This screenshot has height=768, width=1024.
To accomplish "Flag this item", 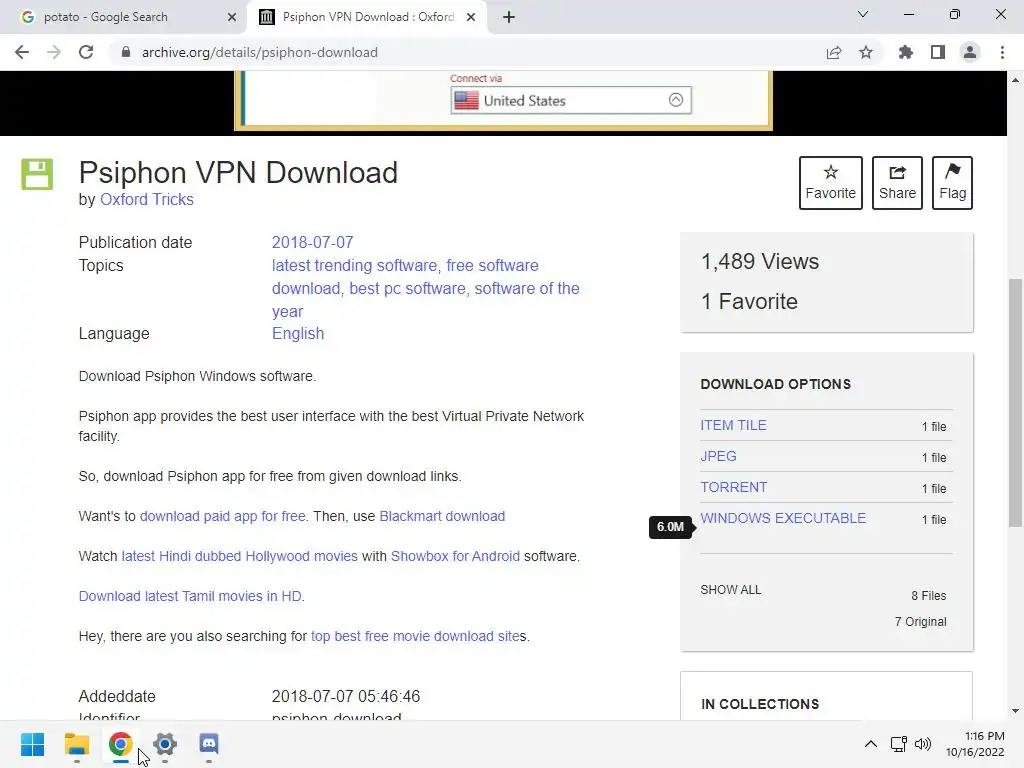I will 952,183.
